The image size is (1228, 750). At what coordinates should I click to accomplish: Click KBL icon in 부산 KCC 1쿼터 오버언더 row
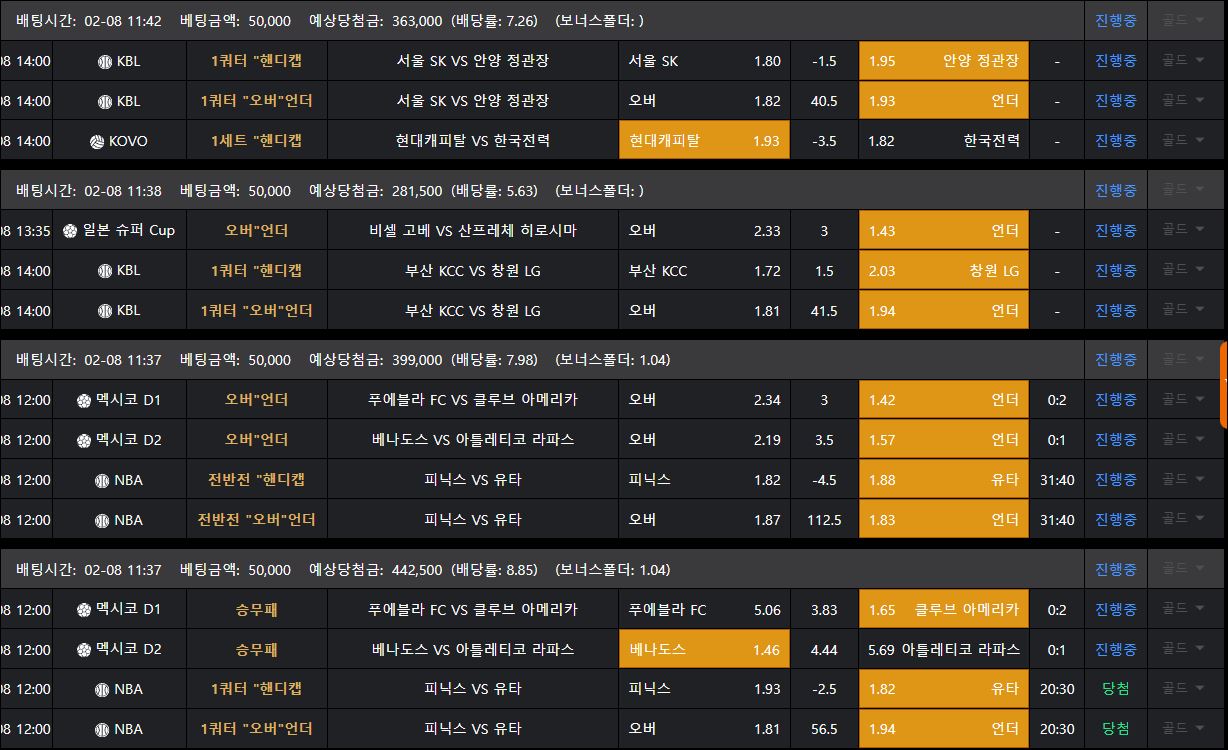click(x=104, y=311)
